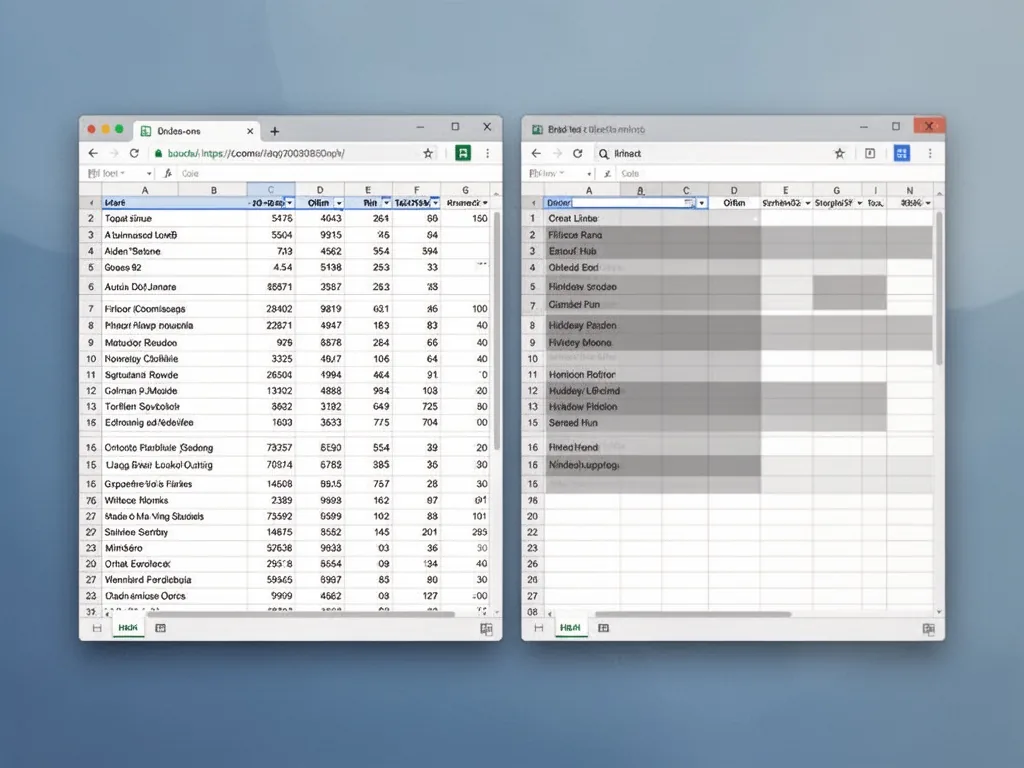Open column E filter dropdown in right sheet
1024x768 pixels.
click(x=808, y=203)
